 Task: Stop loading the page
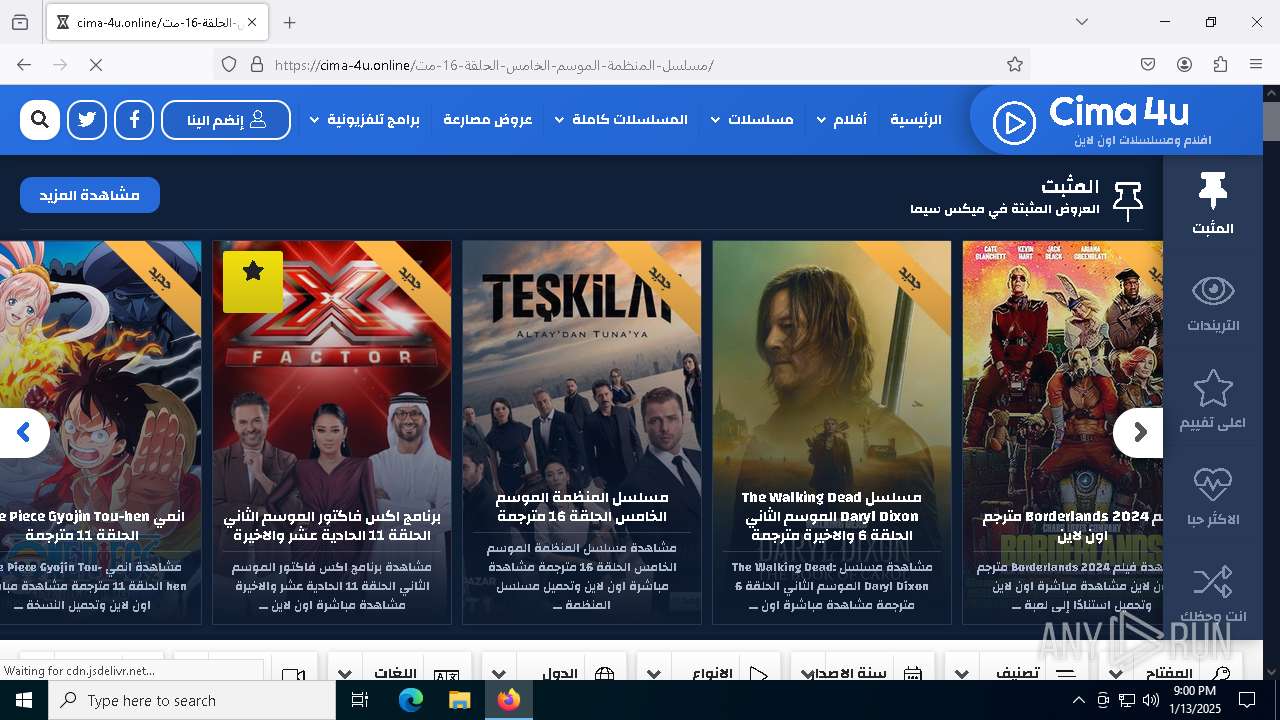(x=96, y=65)
